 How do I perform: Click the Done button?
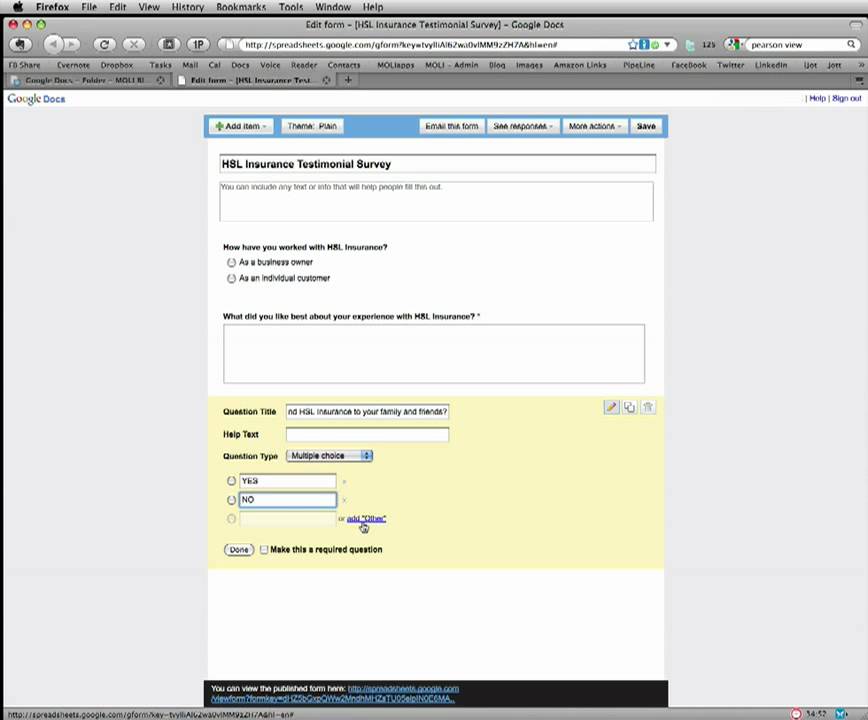[239, 550]
